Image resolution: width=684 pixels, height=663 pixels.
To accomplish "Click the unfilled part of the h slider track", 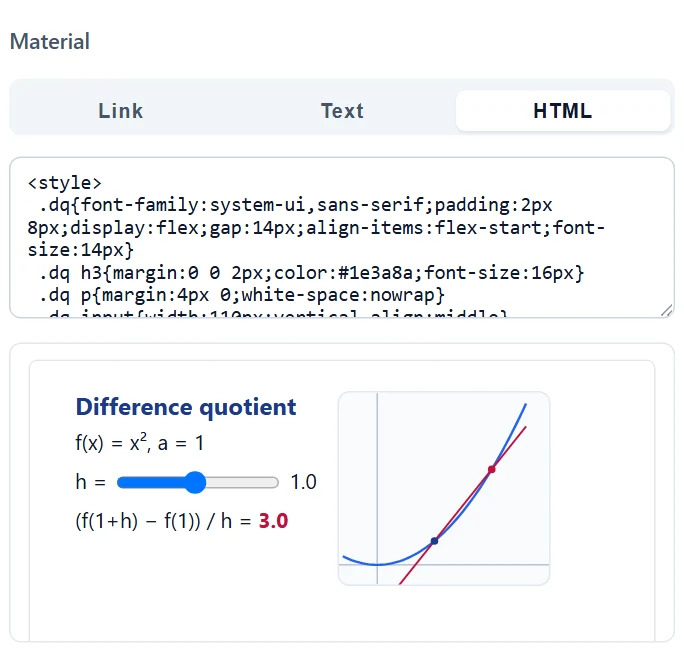I will click(x=242, y=482).
